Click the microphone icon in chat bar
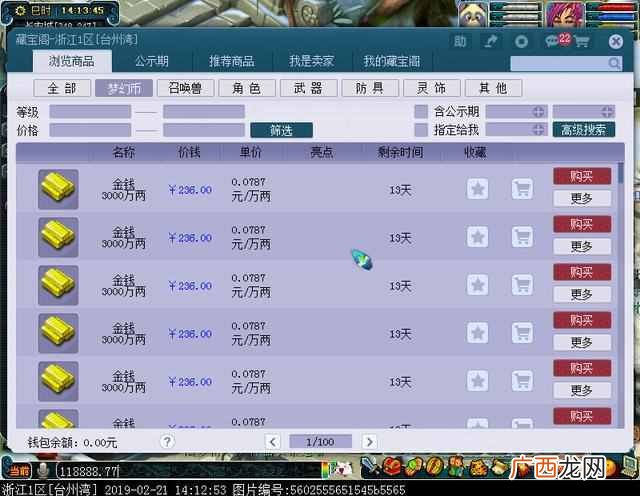Viewport: 640px width, 496px height. point(42,471)
